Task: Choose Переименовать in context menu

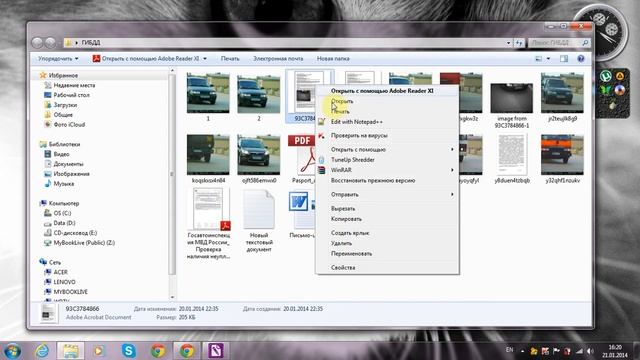Action: tap(387, 253)
